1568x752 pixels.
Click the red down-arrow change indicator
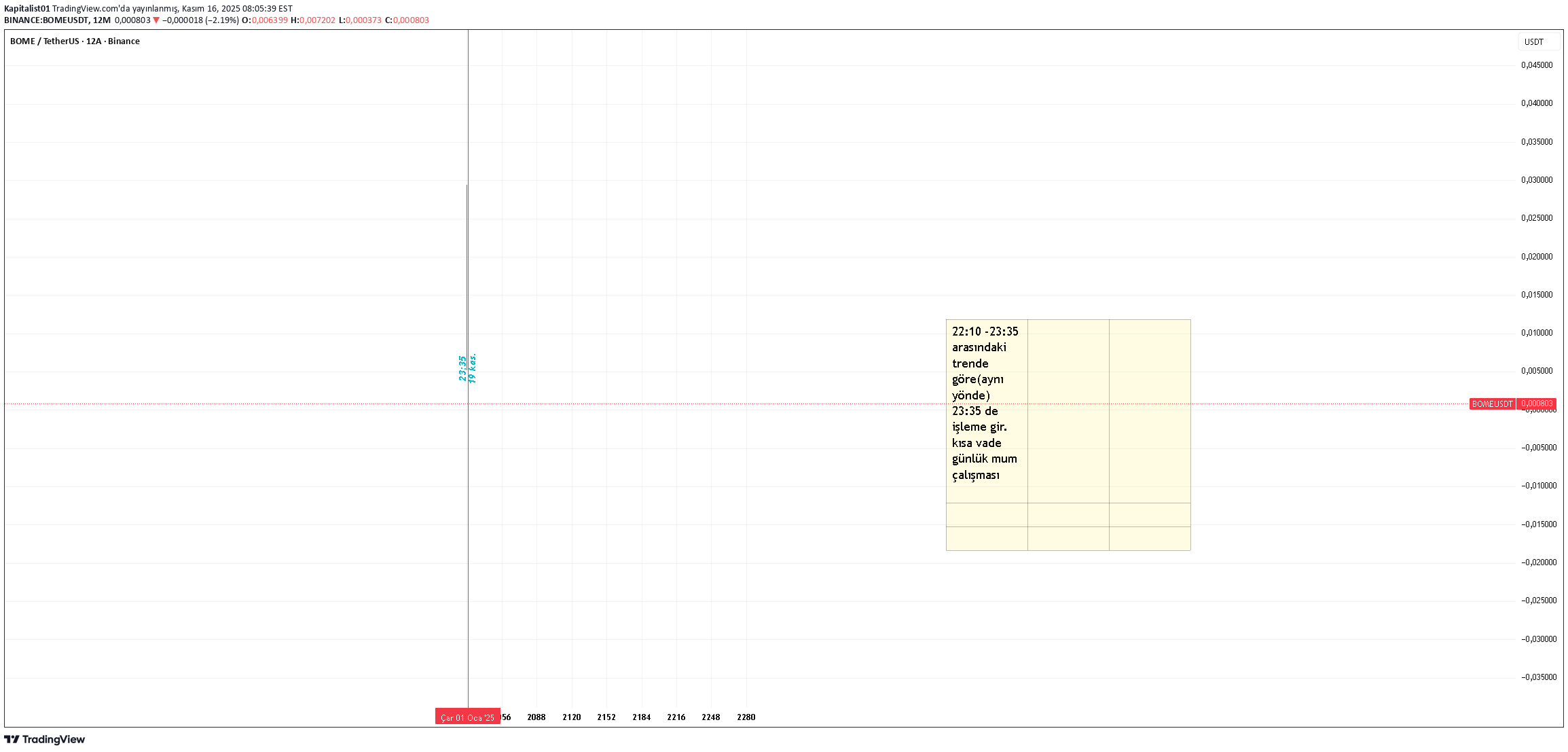click(x=156, y=20)
